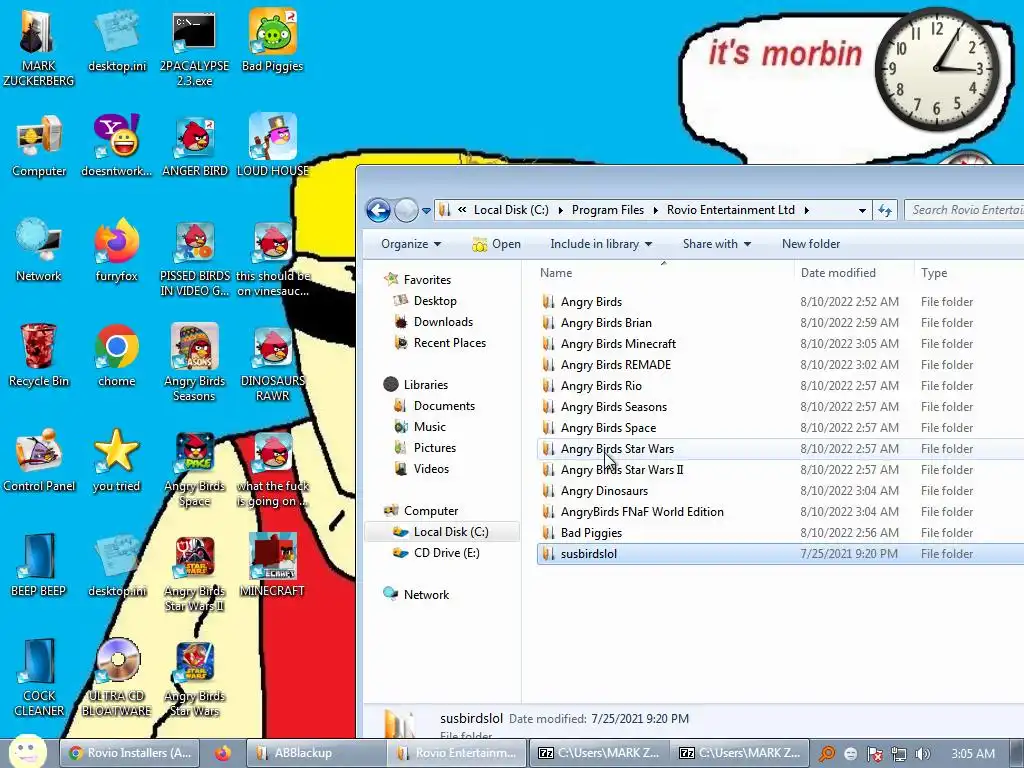Expand the arrow after Program Files breadcrumb
Viewport: 1024px width, 768px height.
655,210
